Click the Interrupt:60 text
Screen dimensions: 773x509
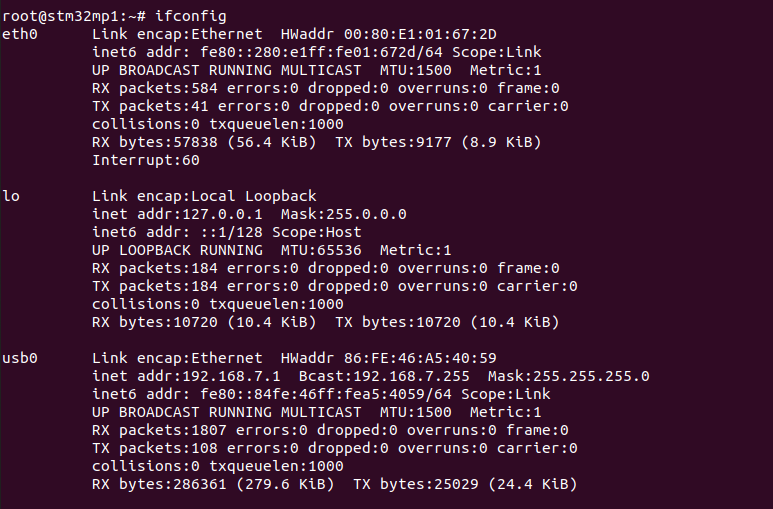pyautogui.click(x=146, y=160)
